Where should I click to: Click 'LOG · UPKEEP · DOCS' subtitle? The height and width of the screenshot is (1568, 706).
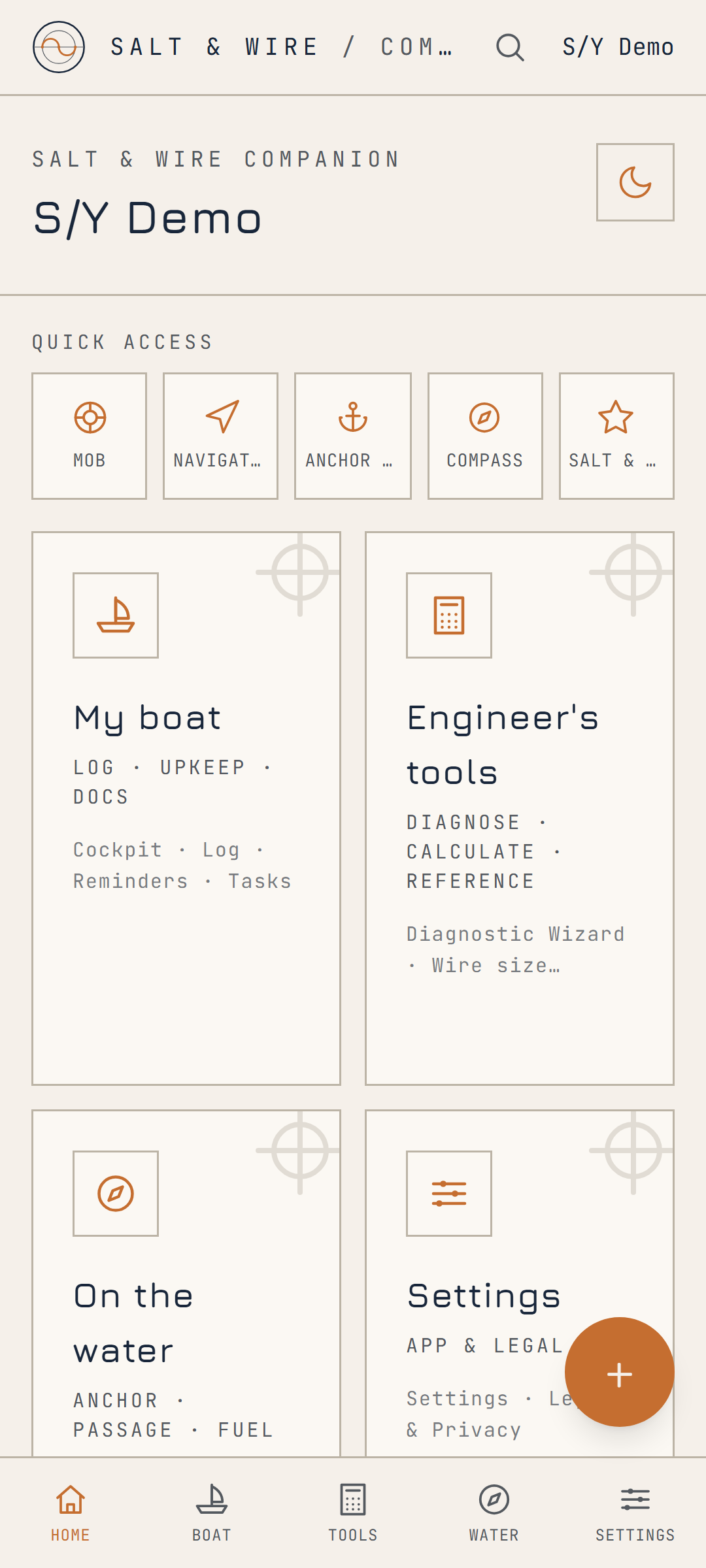tap(173, 782)
